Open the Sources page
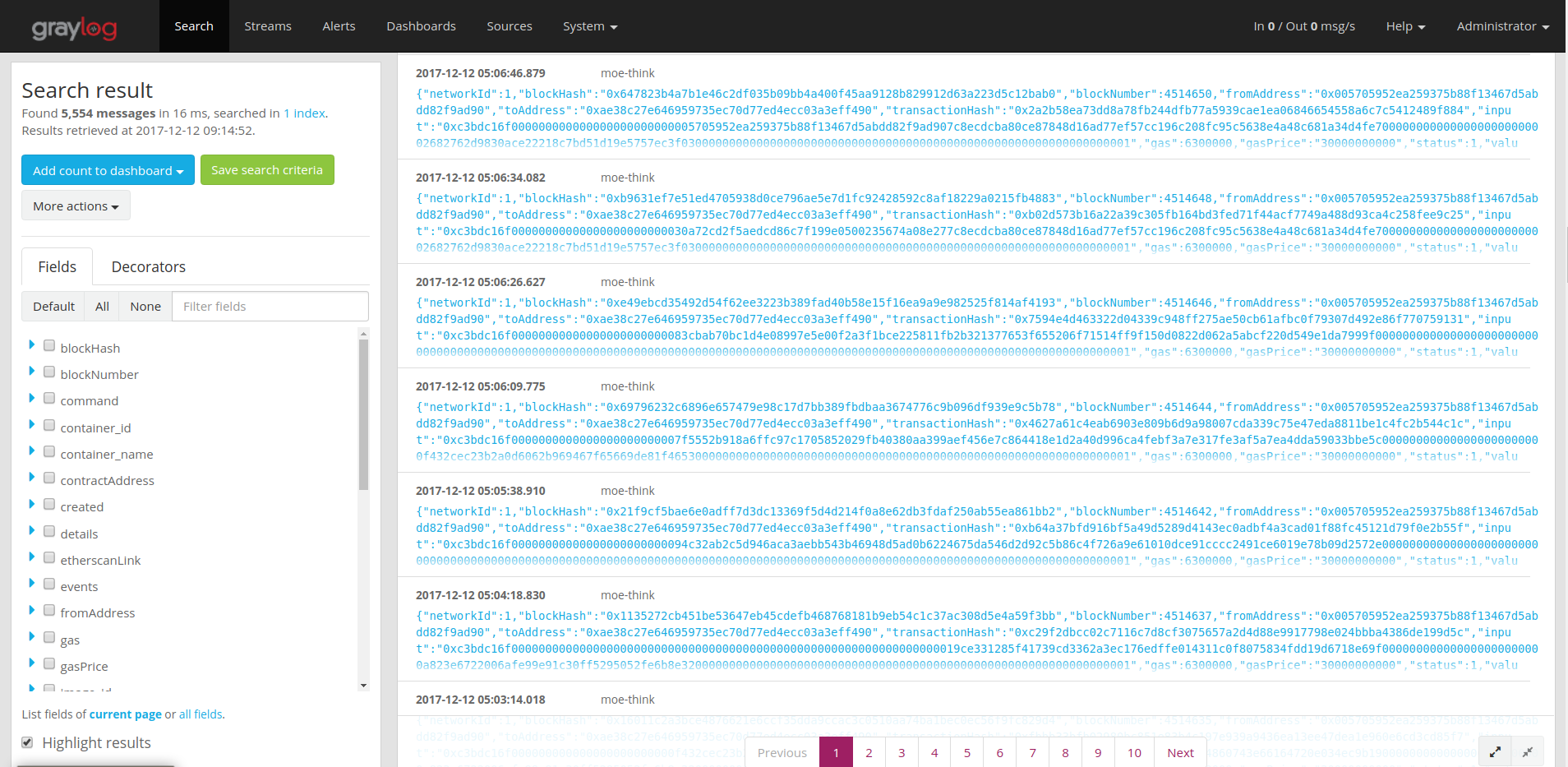This screenshot has height=767, width=1568. pyautogui.click(x=510, y=26)
